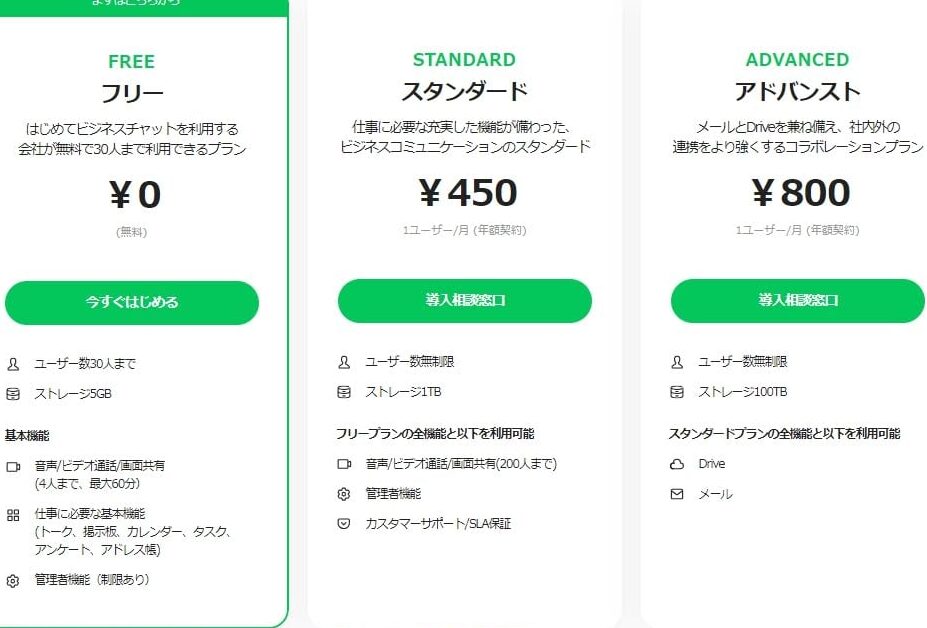Click the Advanced plan unlimited users icon

tap(677, 362)
